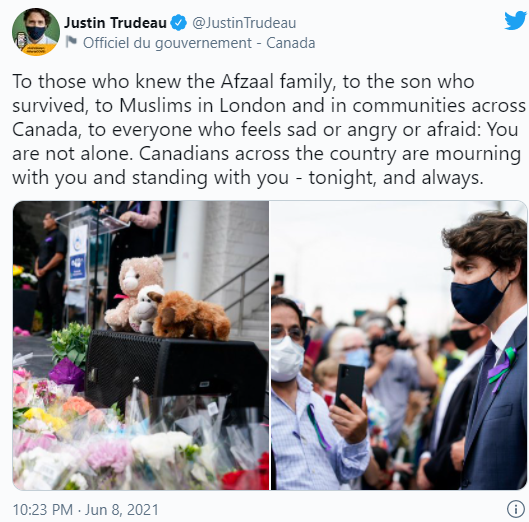Click the tweet text about the Afzaal family
This screenshot has width=529, height=522.
coord(269,130)
